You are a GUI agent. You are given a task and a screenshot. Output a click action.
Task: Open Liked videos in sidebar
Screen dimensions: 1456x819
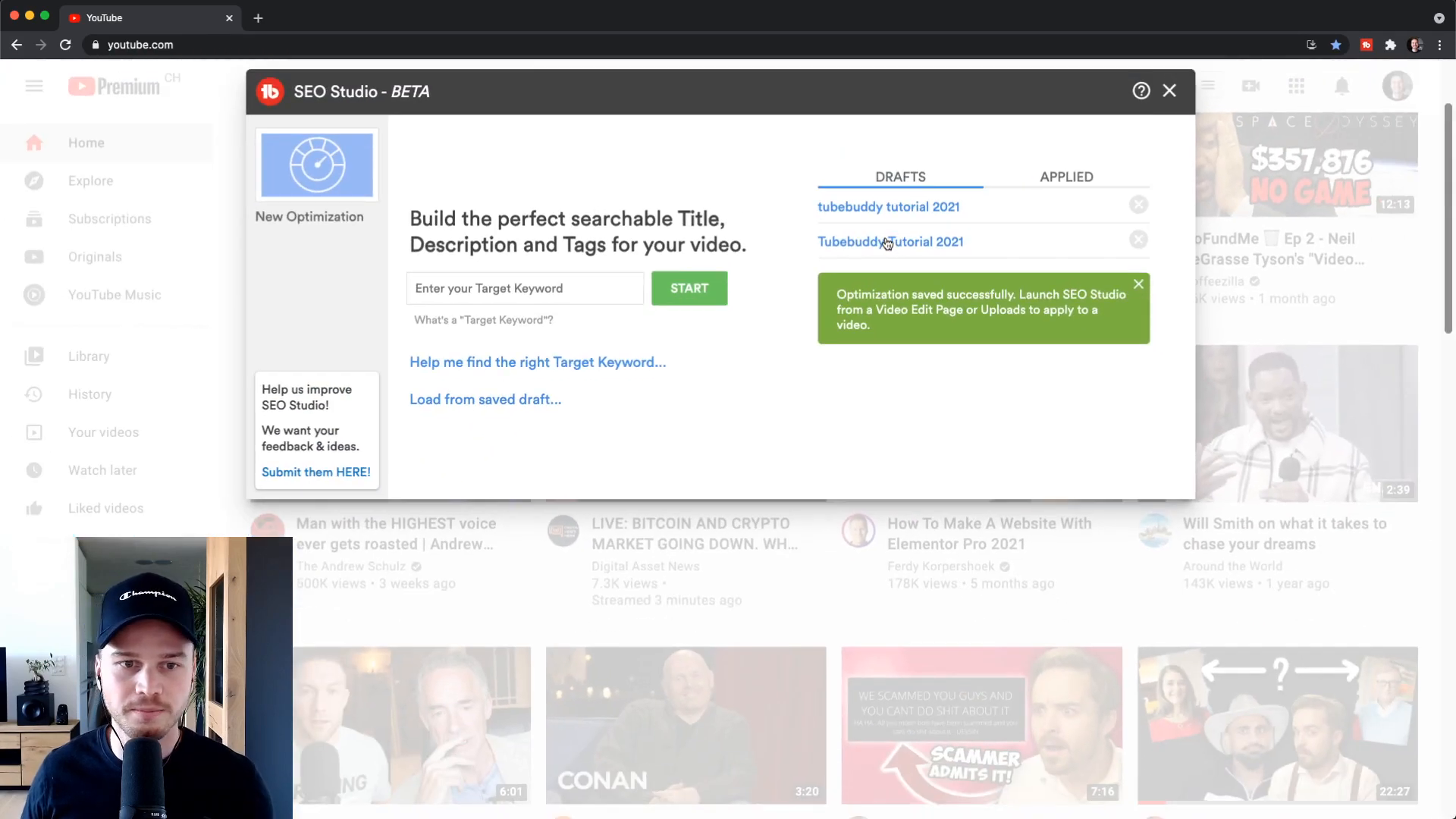(106, 507)
